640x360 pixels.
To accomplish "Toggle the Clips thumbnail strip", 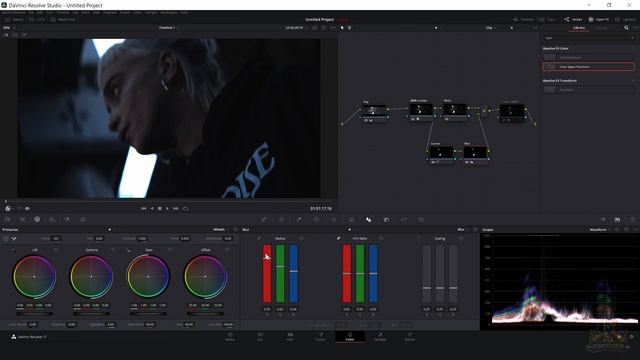I will (x=547, y=20).
